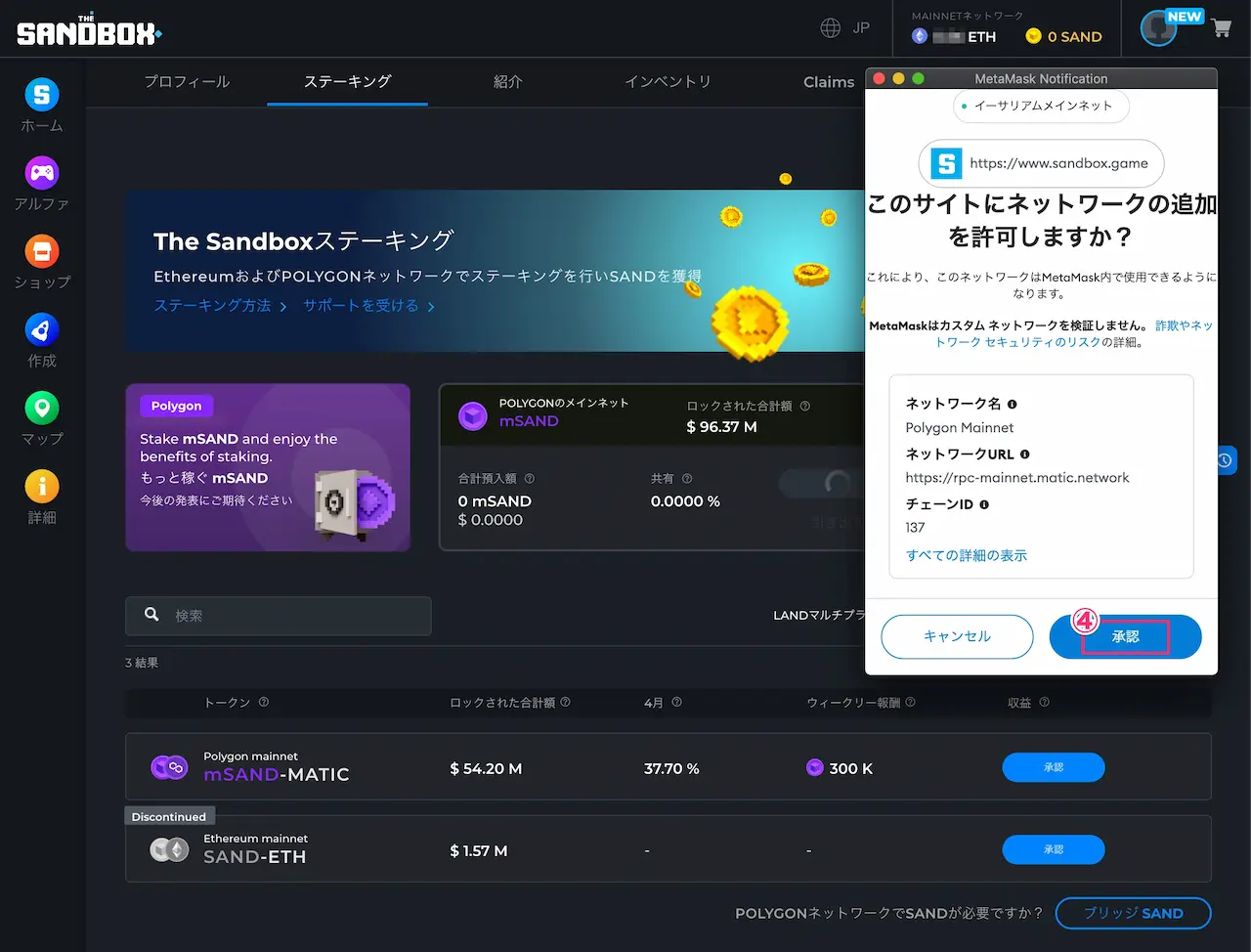Screen dimensions: 1251x952
Task: Select the イーサリアムメインネット network pill
Action: (1041, 106)
